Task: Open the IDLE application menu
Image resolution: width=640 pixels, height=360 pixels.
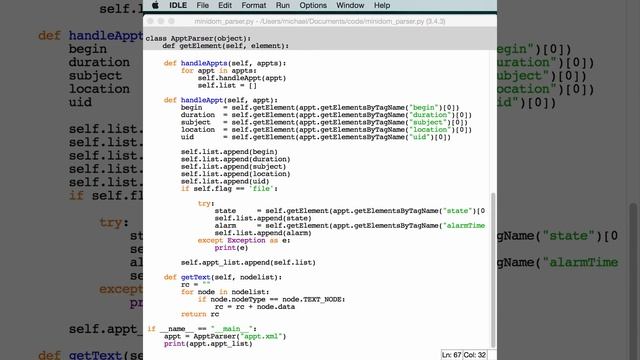Action: [178, 5]
